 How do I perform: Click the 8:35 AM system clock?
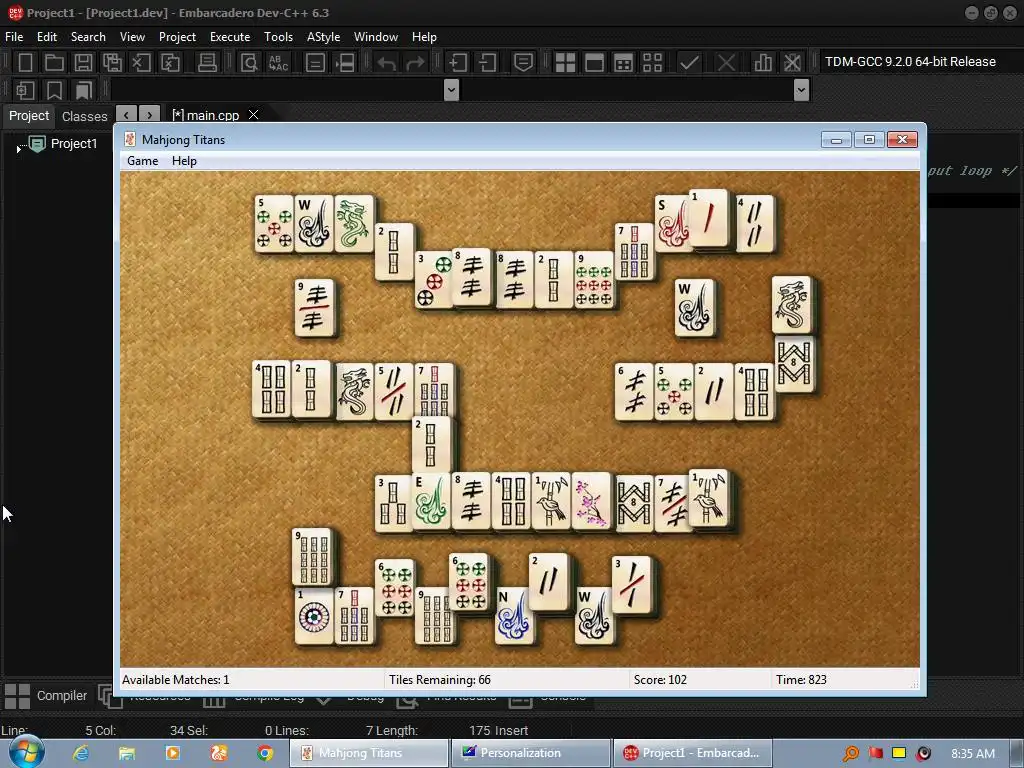pyautogui.click(x=973, y=753)
